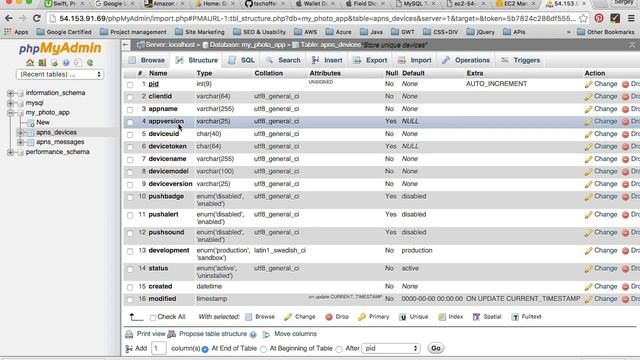
Task: Tick checkbox for created column
Action: 130,287
